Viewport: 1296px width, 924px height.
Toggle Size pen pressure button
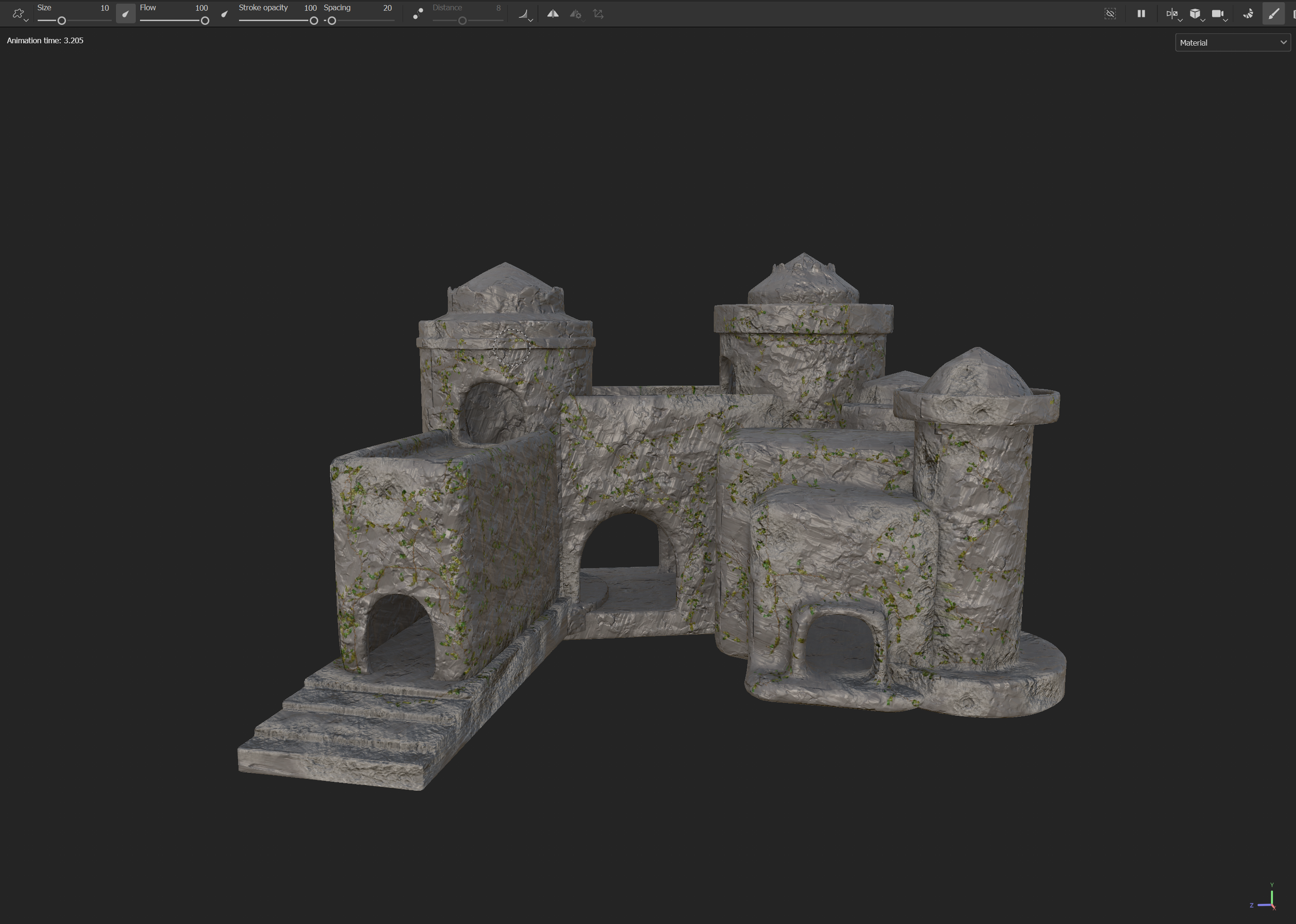(125, 14)
